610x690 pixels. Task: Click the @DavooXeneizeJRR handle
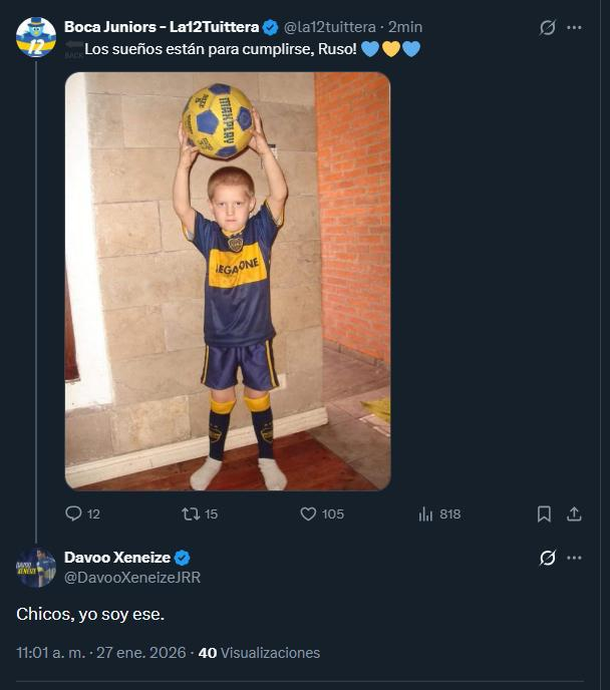pyautogui.click(x=132, y=577)
